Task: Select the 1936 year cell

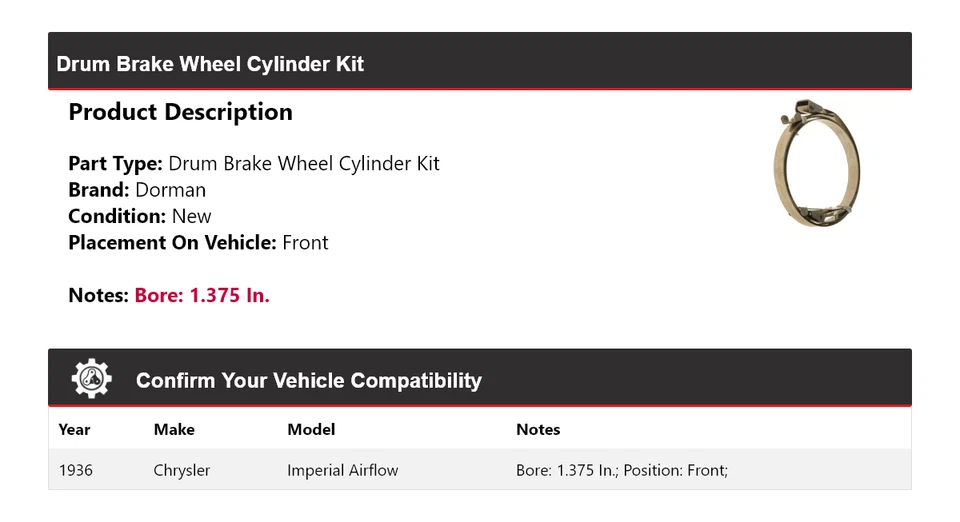Action: click(76, 470)
